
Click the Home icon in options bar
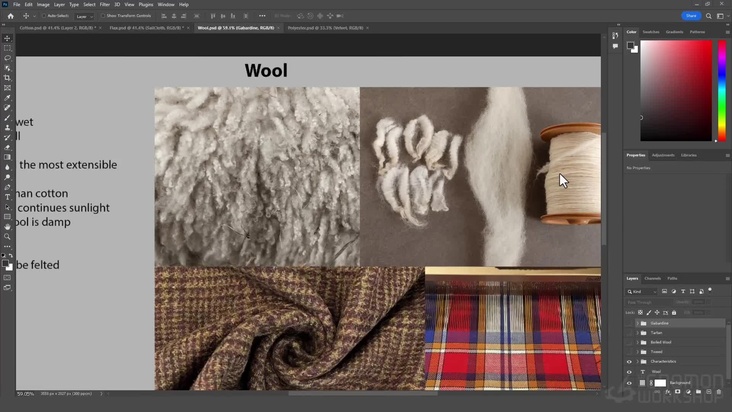(x=11, y=16)
